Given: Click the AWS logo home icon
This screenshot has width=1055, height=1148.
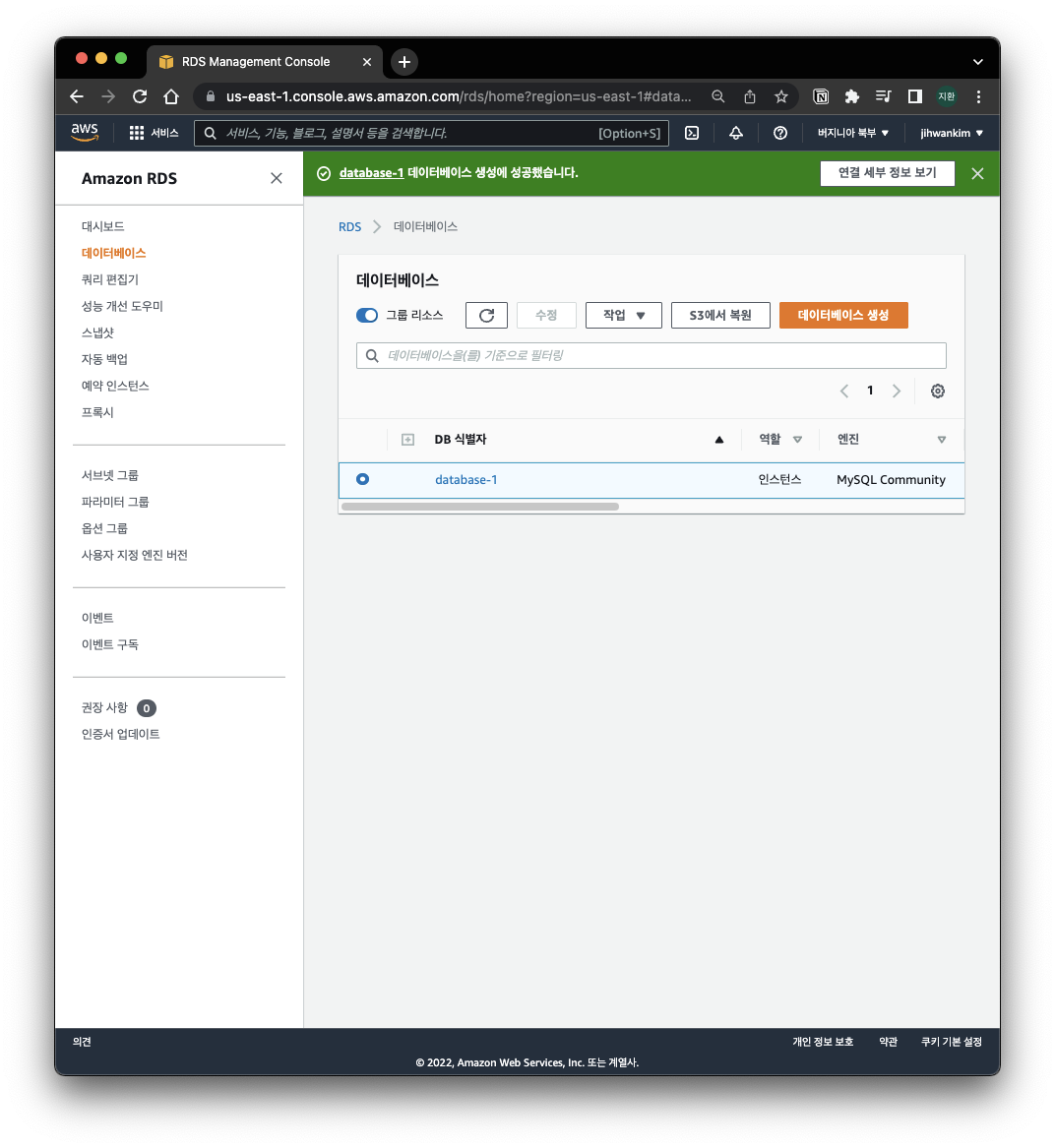Looking at the screenshot, I should tap(85, 133).
